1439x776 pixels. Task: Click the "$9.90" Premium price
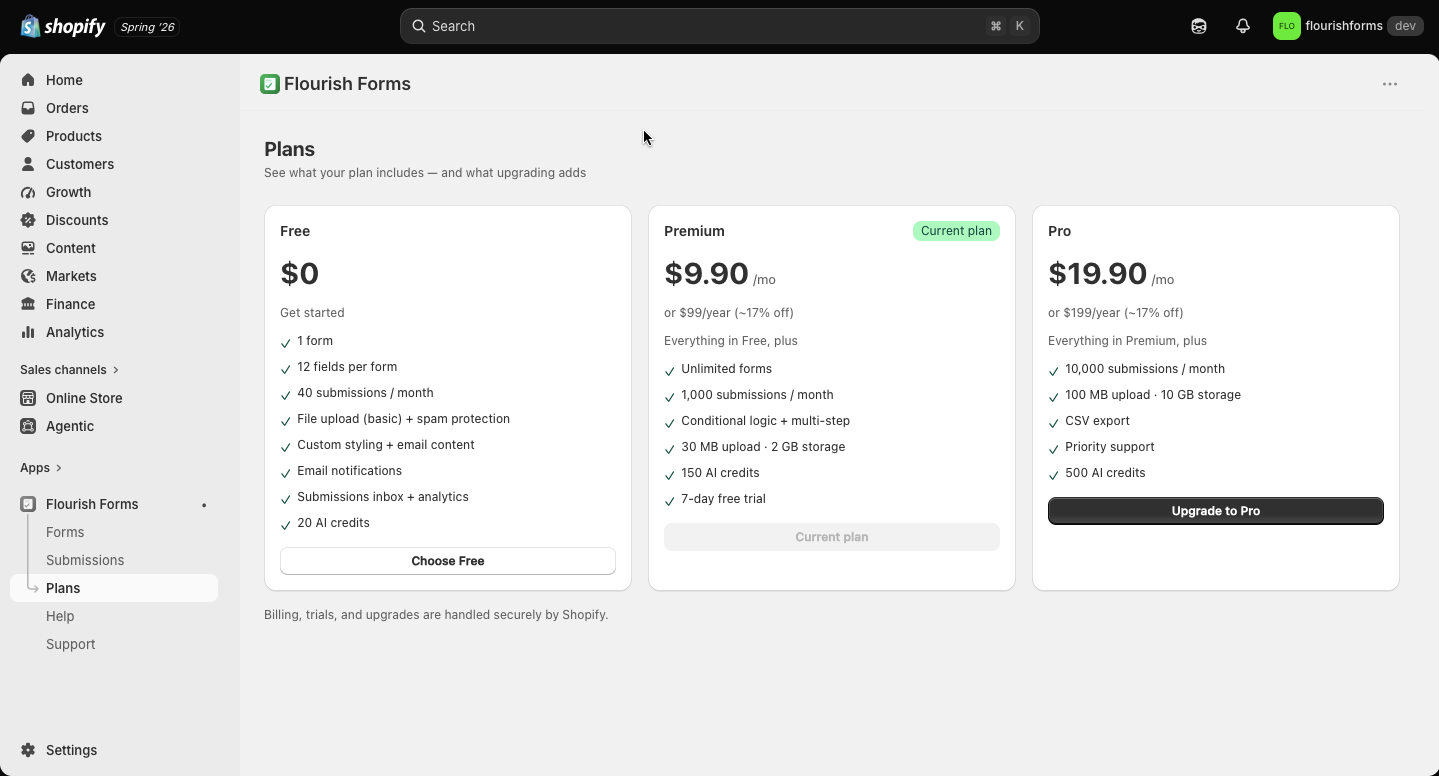pyautogui.click(x=706, y=273)
